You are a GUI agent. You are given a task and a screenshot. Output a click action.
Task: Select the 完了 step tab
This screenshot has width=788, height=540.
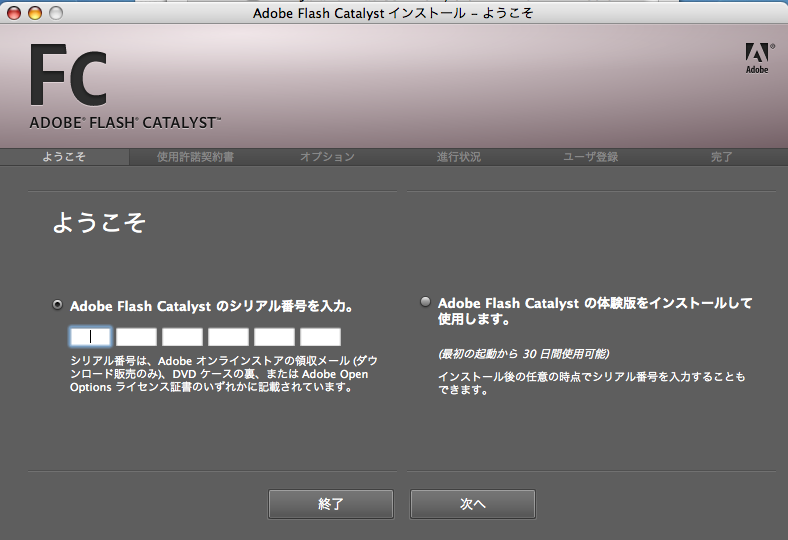tap(722, 157)
